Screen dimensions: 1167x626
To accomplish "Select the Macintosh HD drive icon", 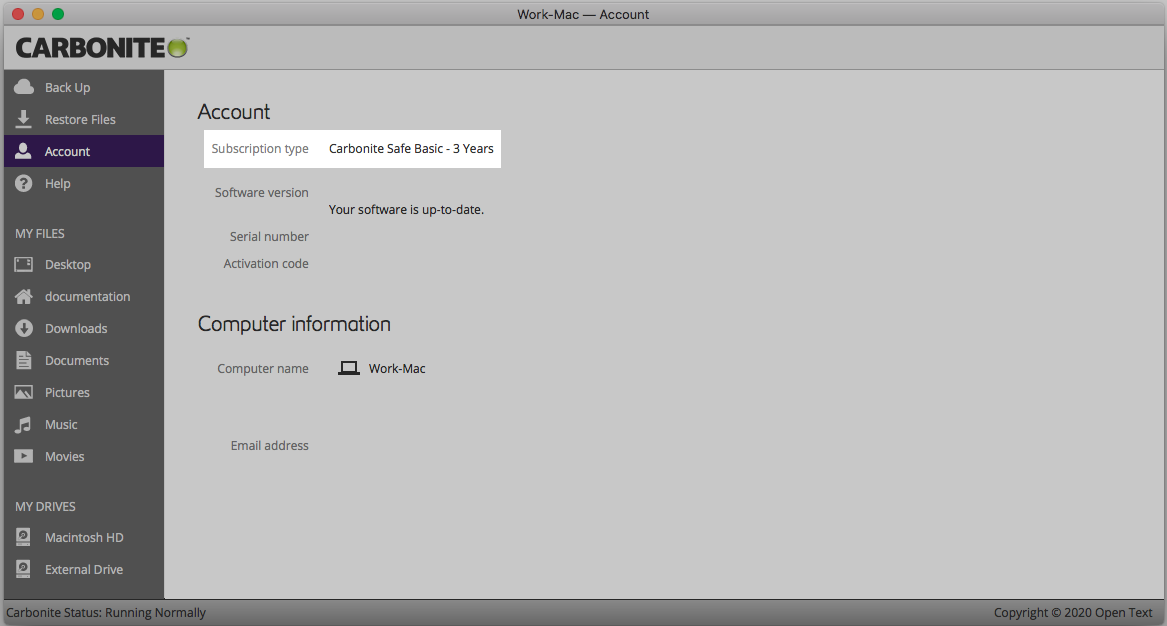I will pyautogui.click(x=22, y=537).
